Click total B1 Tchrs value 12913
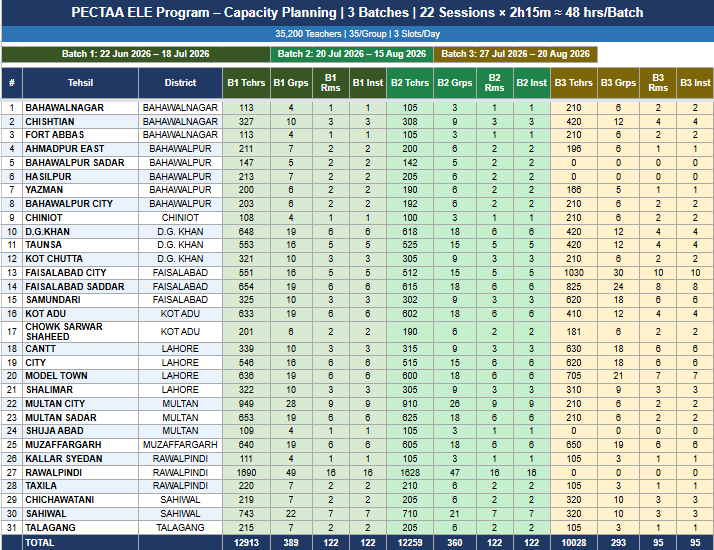This screenshot has height=550, width=714. (246, 543)
